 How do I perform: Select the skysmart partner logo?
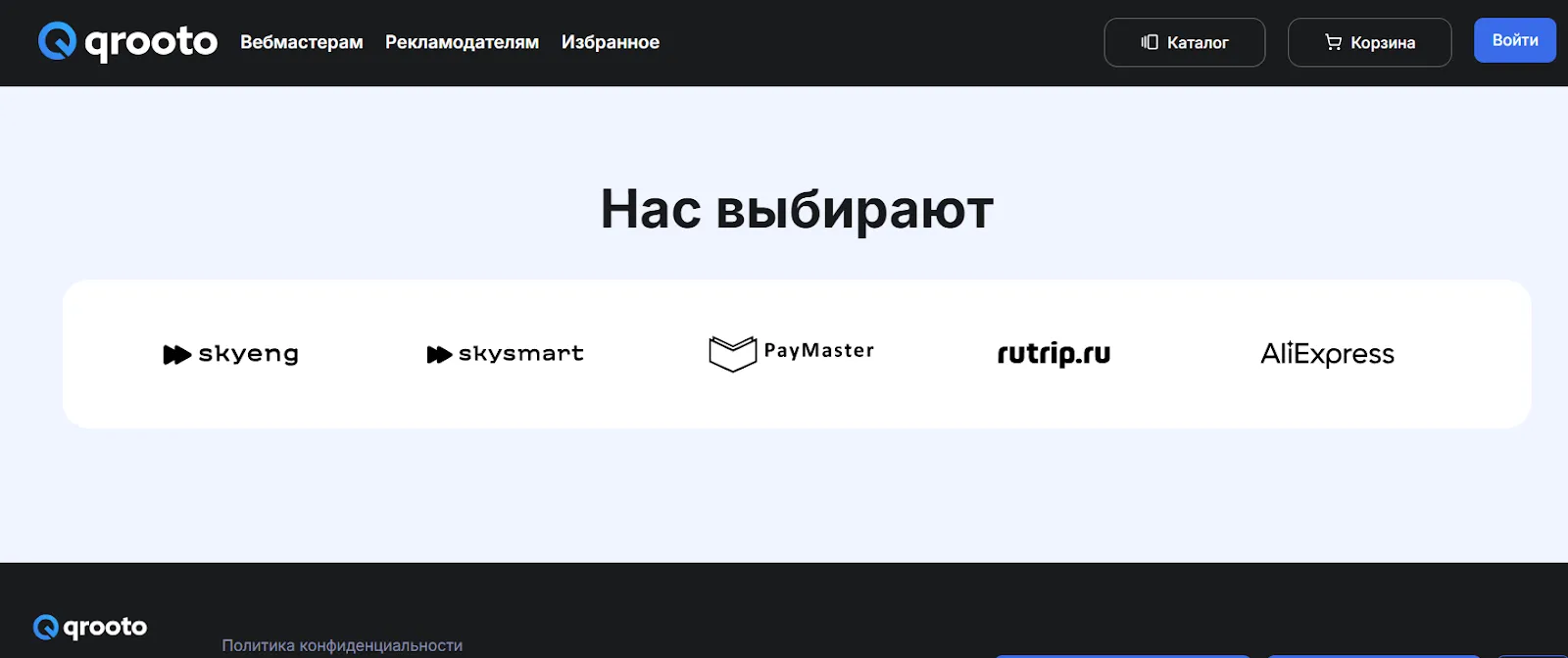click(x=506, y=354)
